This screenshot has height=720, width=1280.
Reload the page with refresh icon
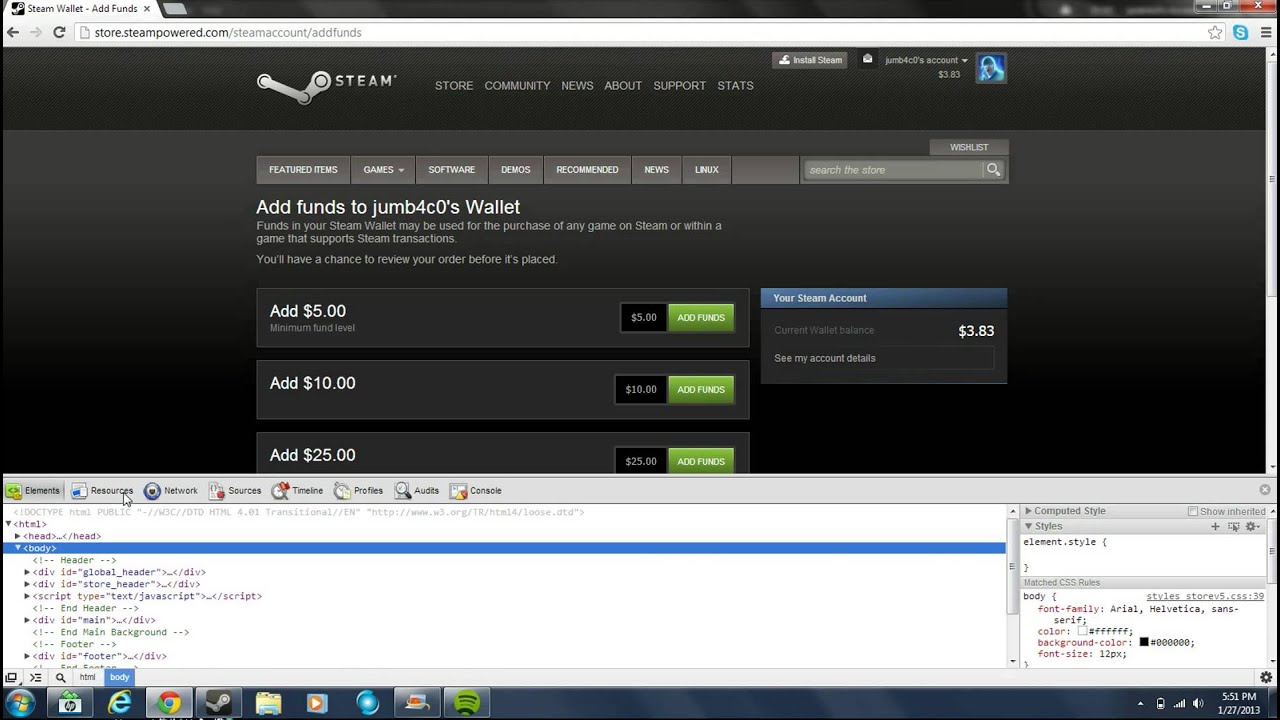pos(59,32)
